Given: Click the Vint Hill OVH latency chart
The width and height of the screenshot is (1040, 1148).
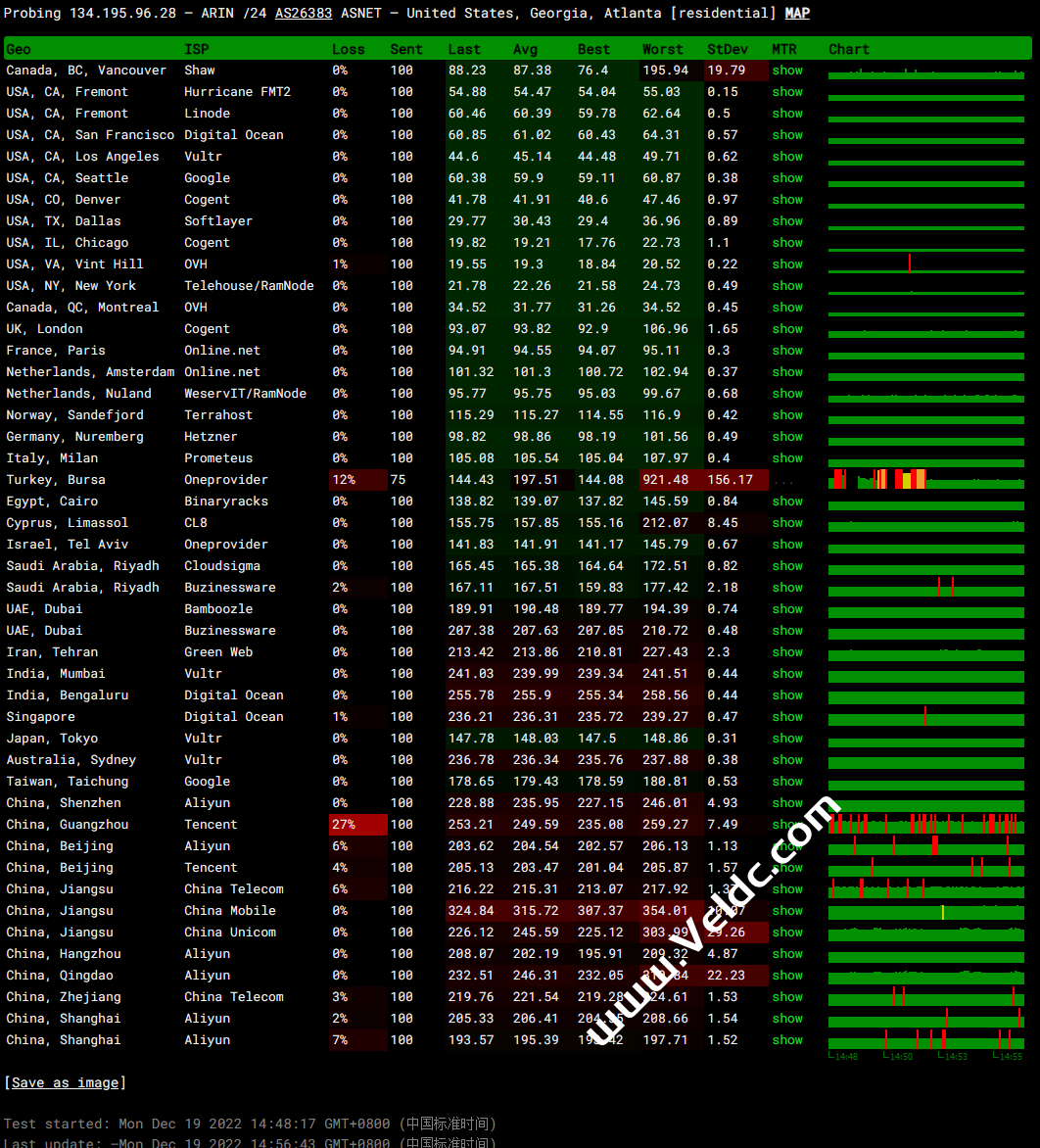Looking at the screenshot, I should coord(925,264).
